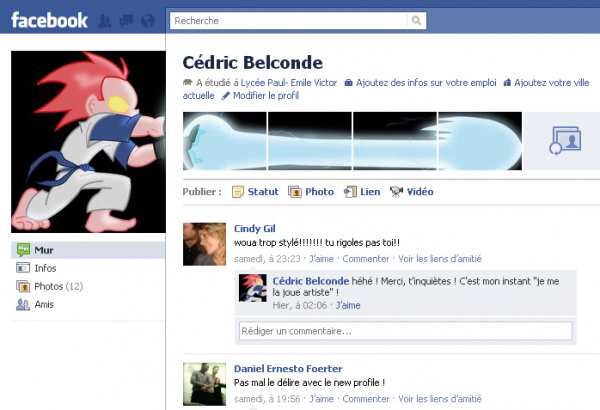Click the Statut publish icon

click(238, 192)
